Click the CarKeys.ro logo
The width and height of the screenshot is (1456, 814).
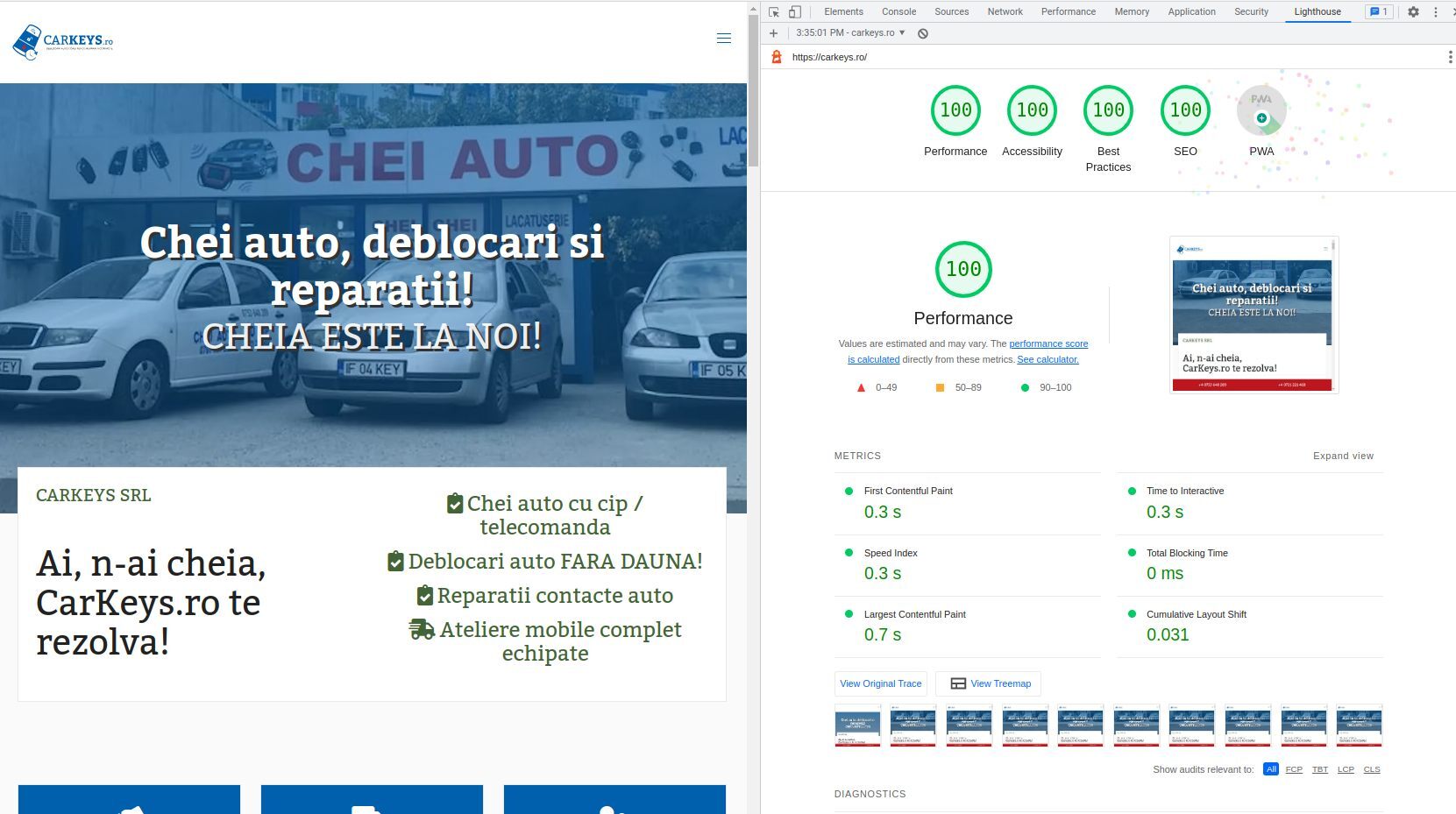[x=63, y=41]
